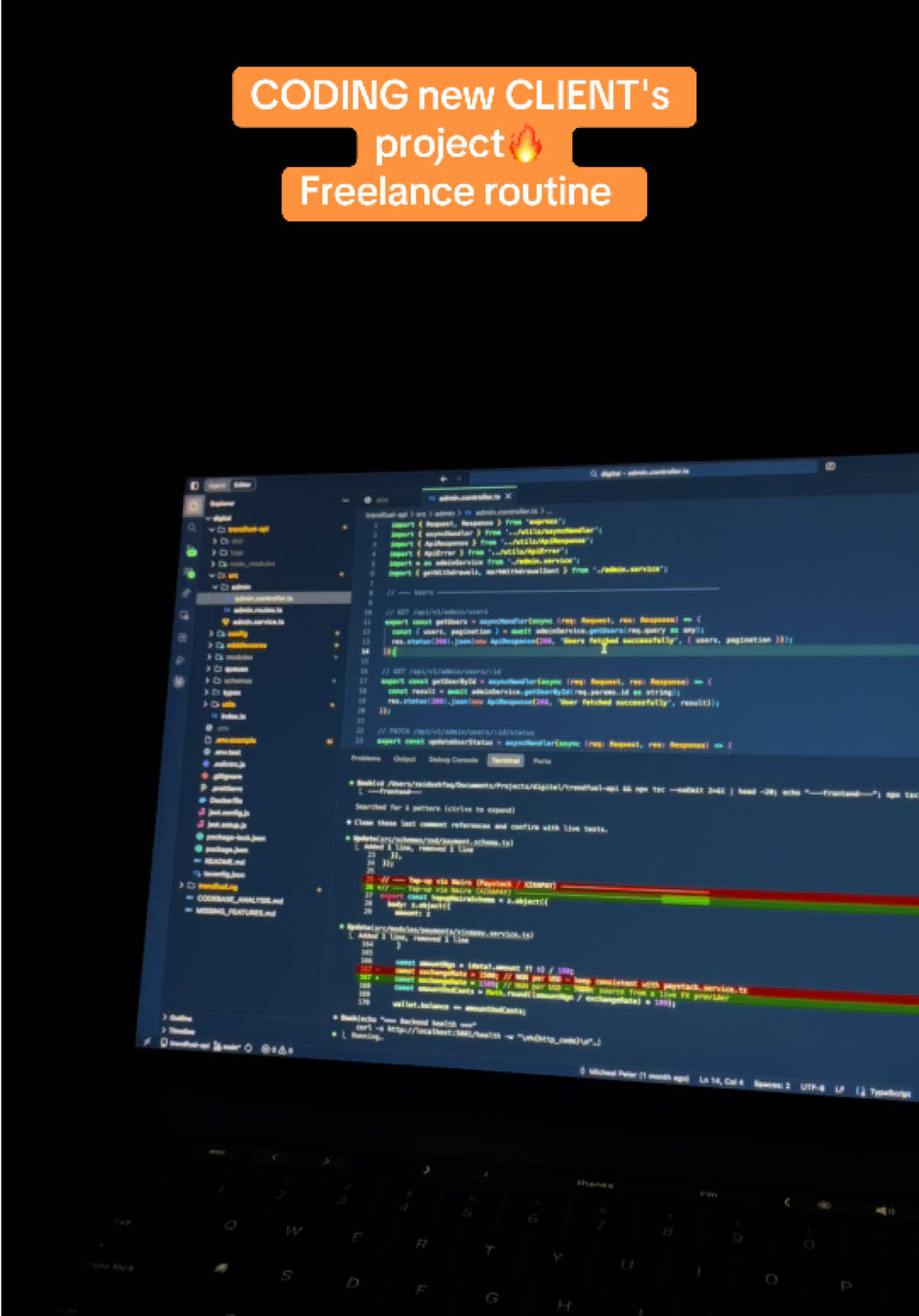
Task: Open the Search view in activity bar
Action: coord(191,528)
